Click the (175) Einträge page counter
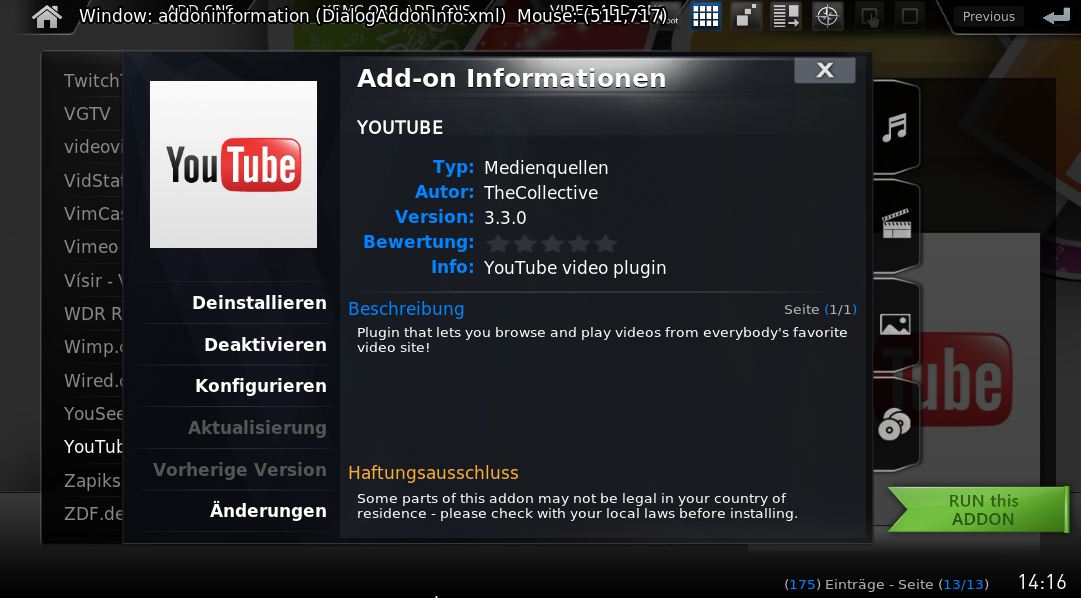 click(x=887, y=584)
